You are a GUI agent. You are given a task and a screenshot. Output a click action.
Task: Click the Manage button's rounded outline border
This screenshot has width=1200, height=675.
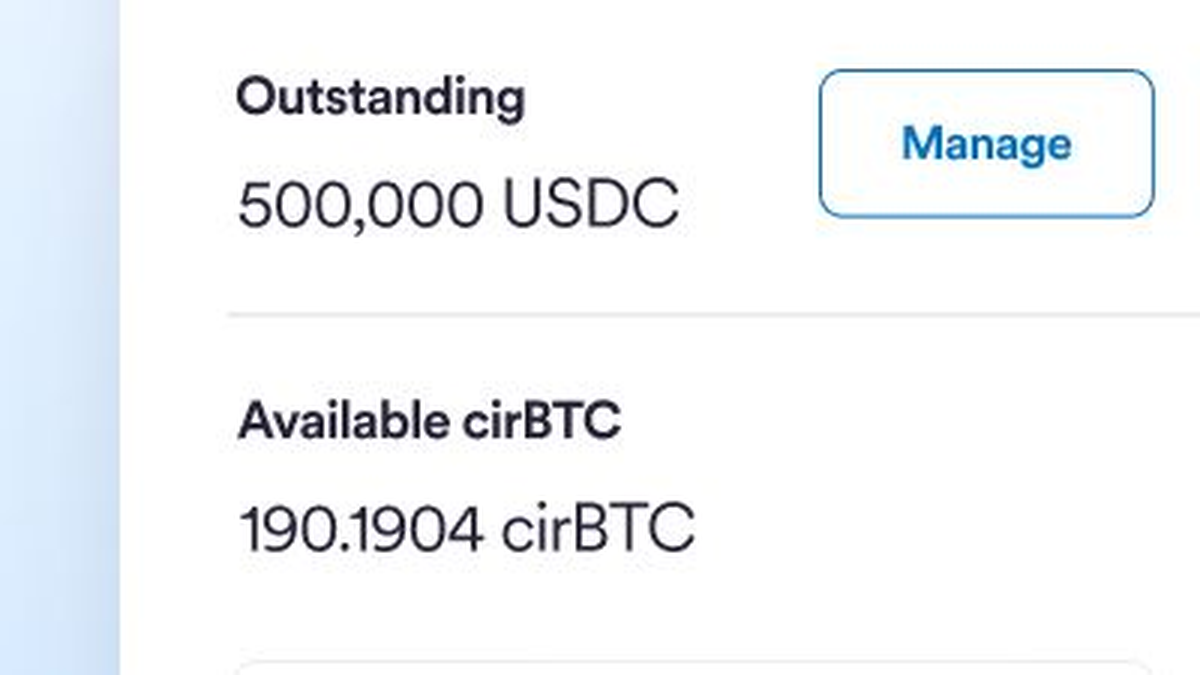coord(986,71)
